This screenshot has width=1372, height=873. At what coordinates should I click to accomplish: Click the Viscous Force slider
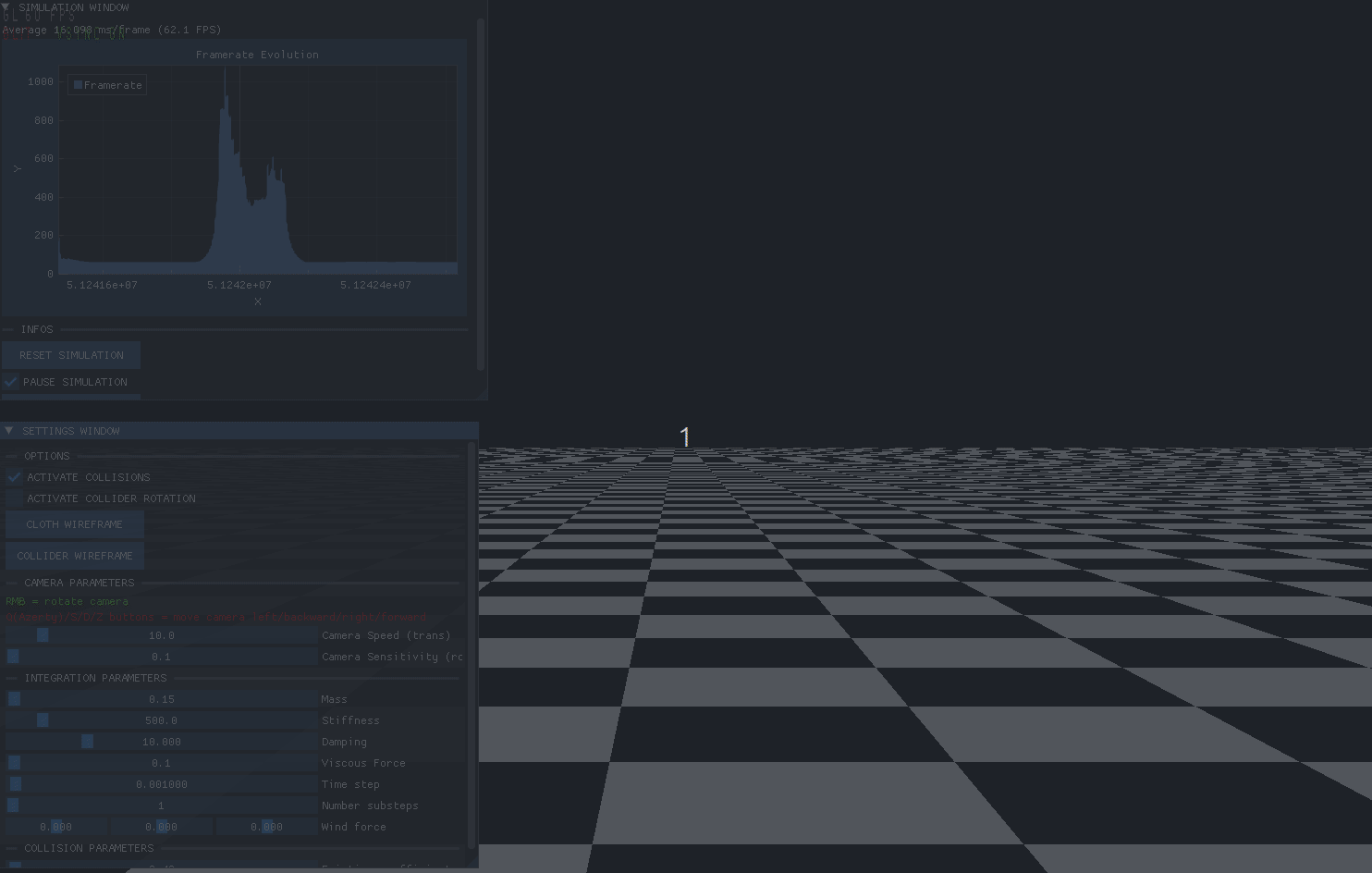point(162,763)
